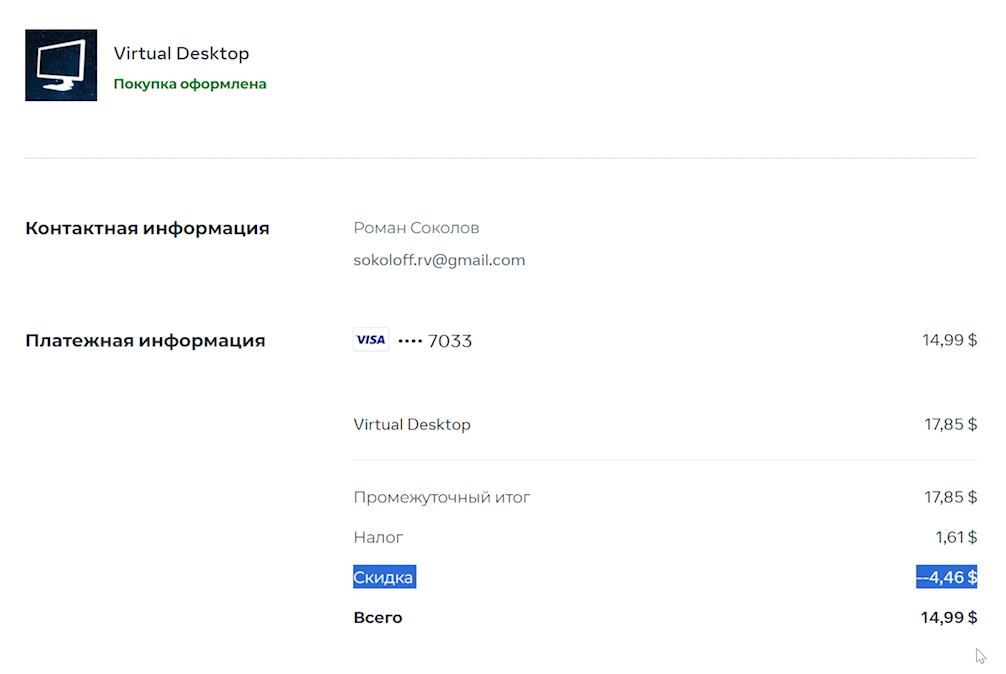Screen dimensions: 1006x674
Task: Click the bold 14,99 $ total amount
Action: click(948, 617)
